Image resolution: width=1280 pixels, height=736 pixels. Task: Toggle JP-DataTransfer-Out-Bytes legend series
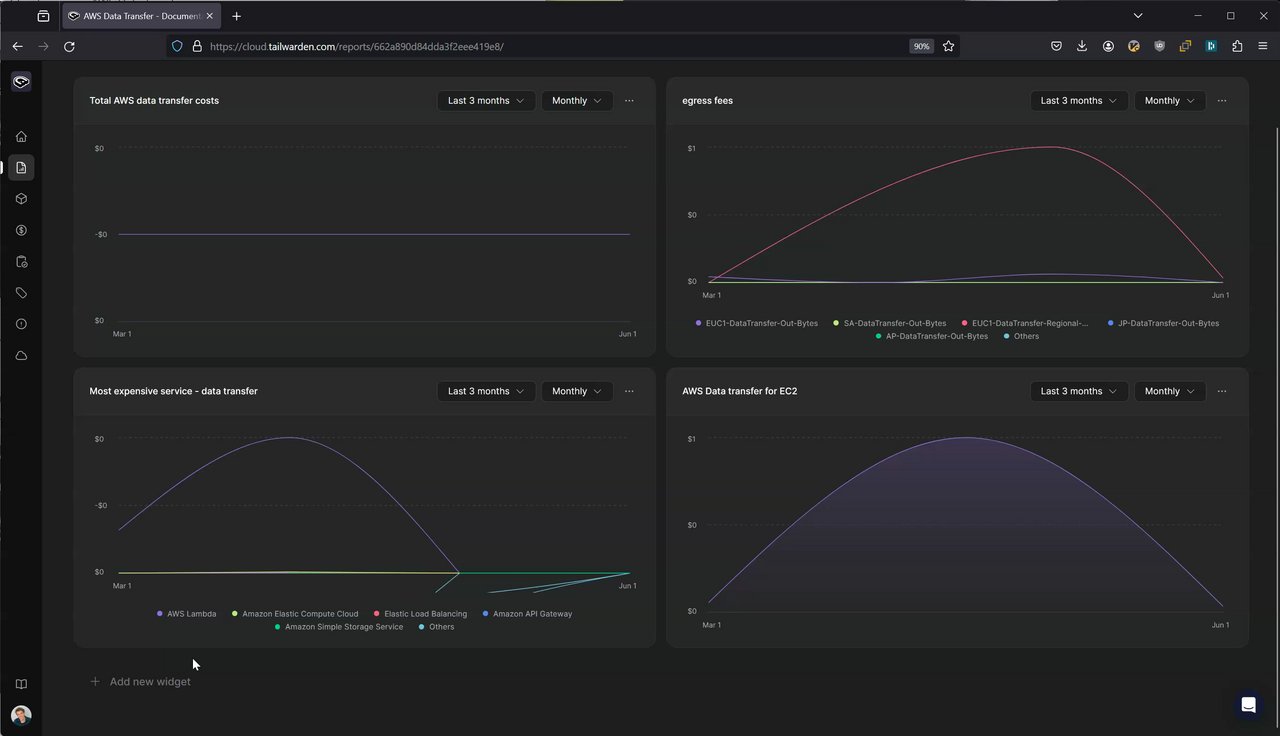tap(1163, 323)
